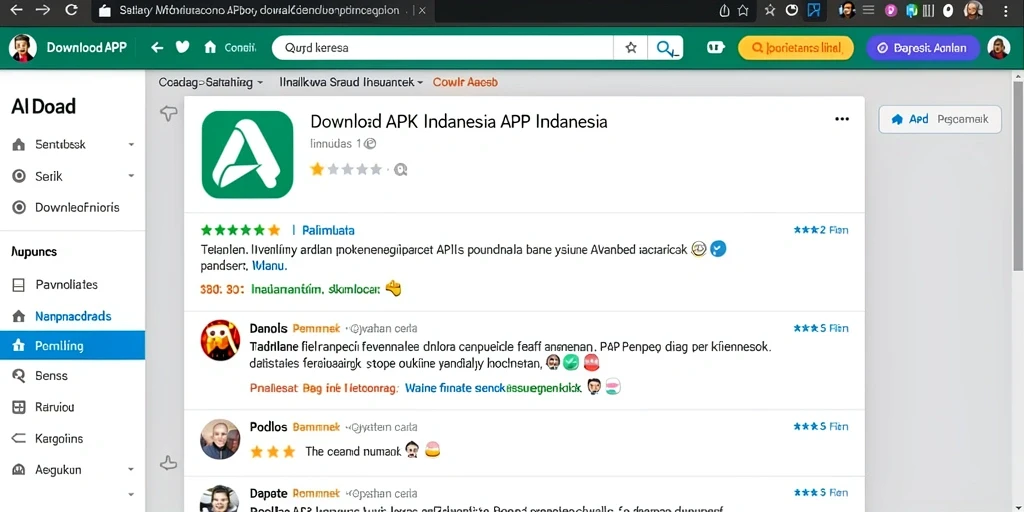Click inside the Qurd keresa search field
The width and height of the screenshot is (1024, 512).
tap(443, 48)
